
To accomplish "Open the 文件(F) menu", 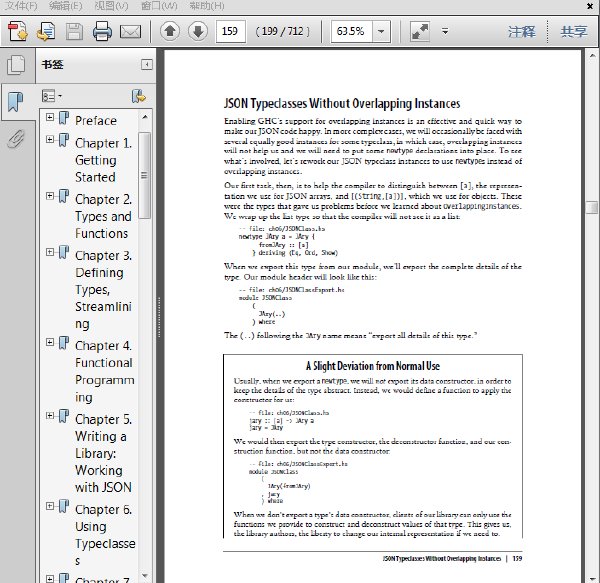I will click(x=21, y=6).
